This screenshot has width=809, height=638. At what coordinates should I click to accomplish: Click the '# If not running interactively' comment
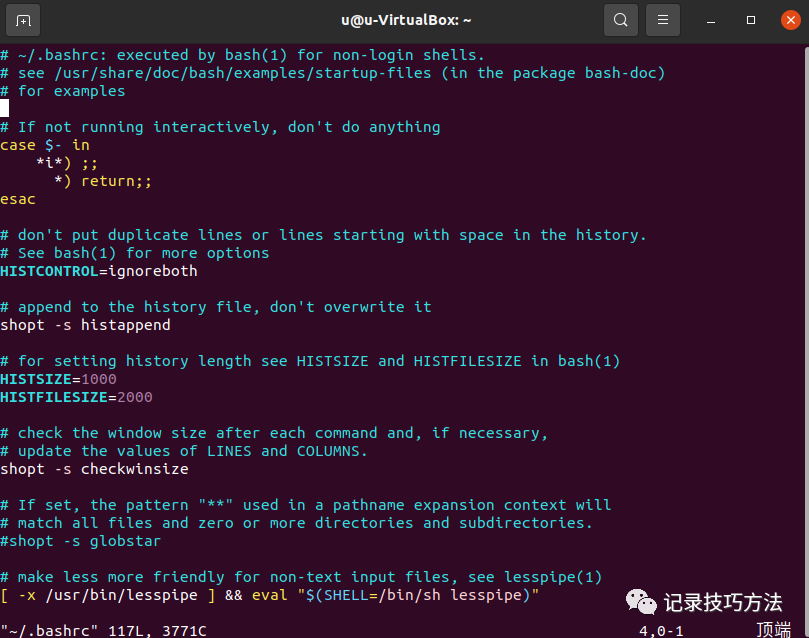coord(220,127)
